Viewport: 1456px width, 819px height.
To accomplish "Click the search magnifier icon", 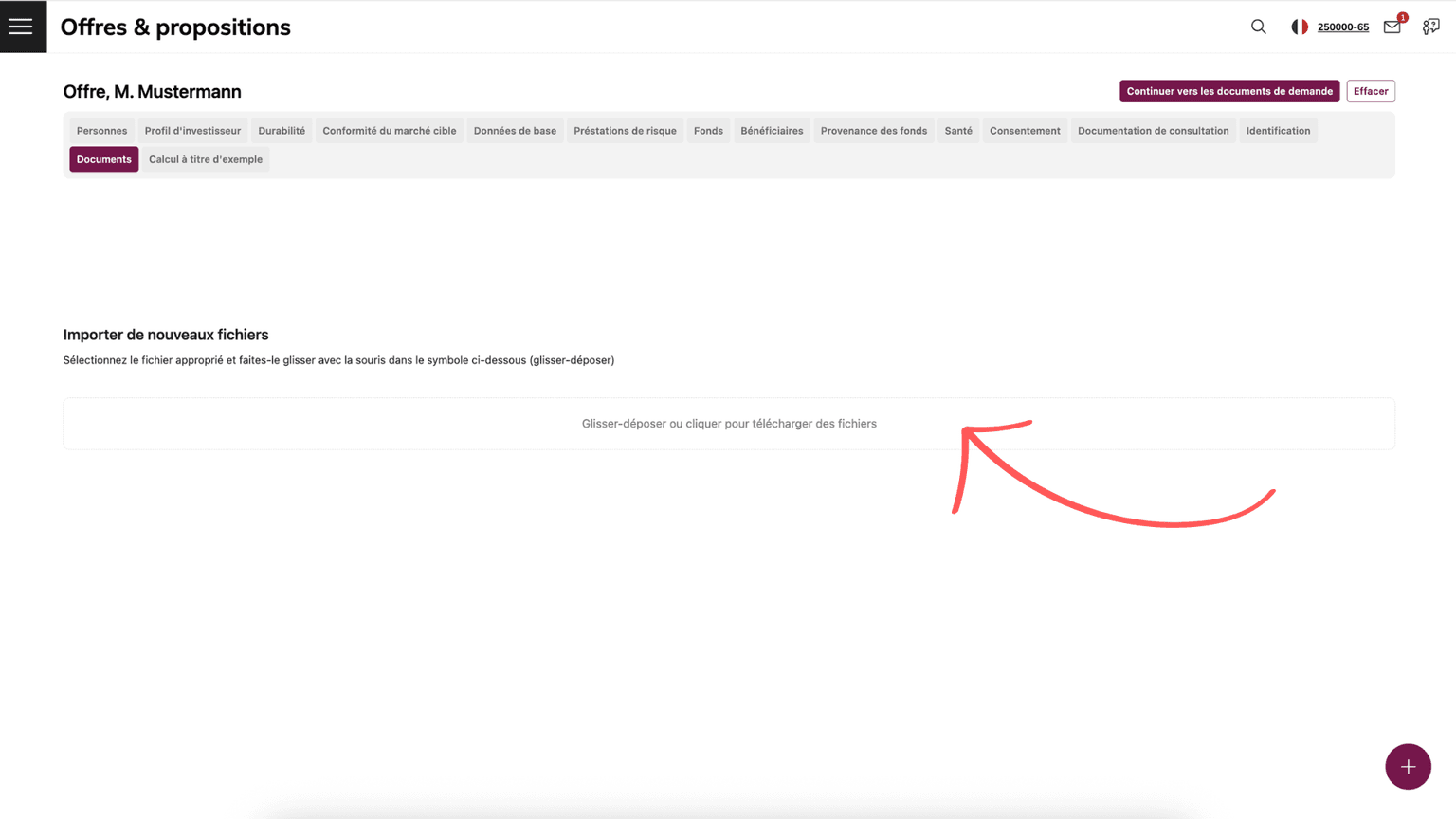I will pyautogui.click(x=1258, y=27).
